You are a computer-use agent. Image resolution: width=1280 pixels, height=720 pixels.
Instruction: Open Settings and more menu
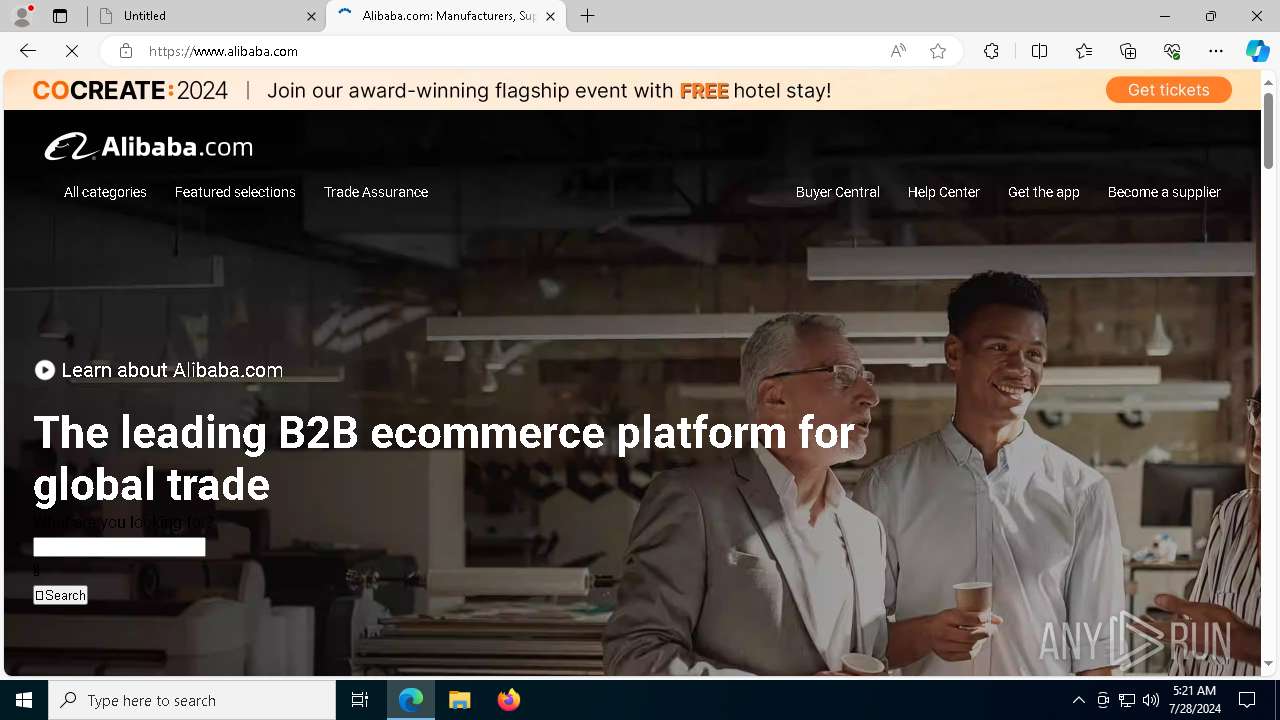(1216, 51)
